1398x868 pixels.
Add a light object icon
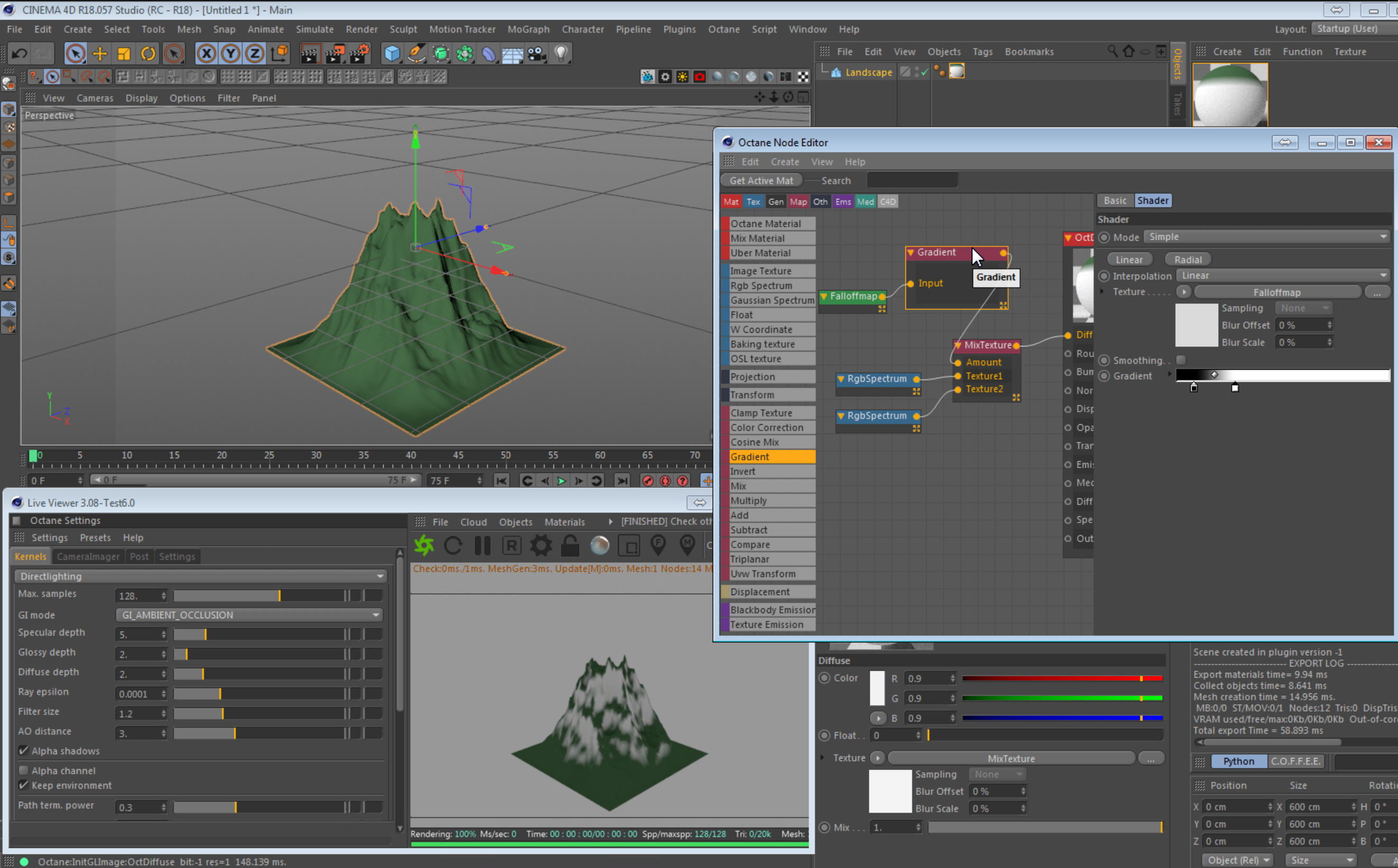tap(561, 53)
